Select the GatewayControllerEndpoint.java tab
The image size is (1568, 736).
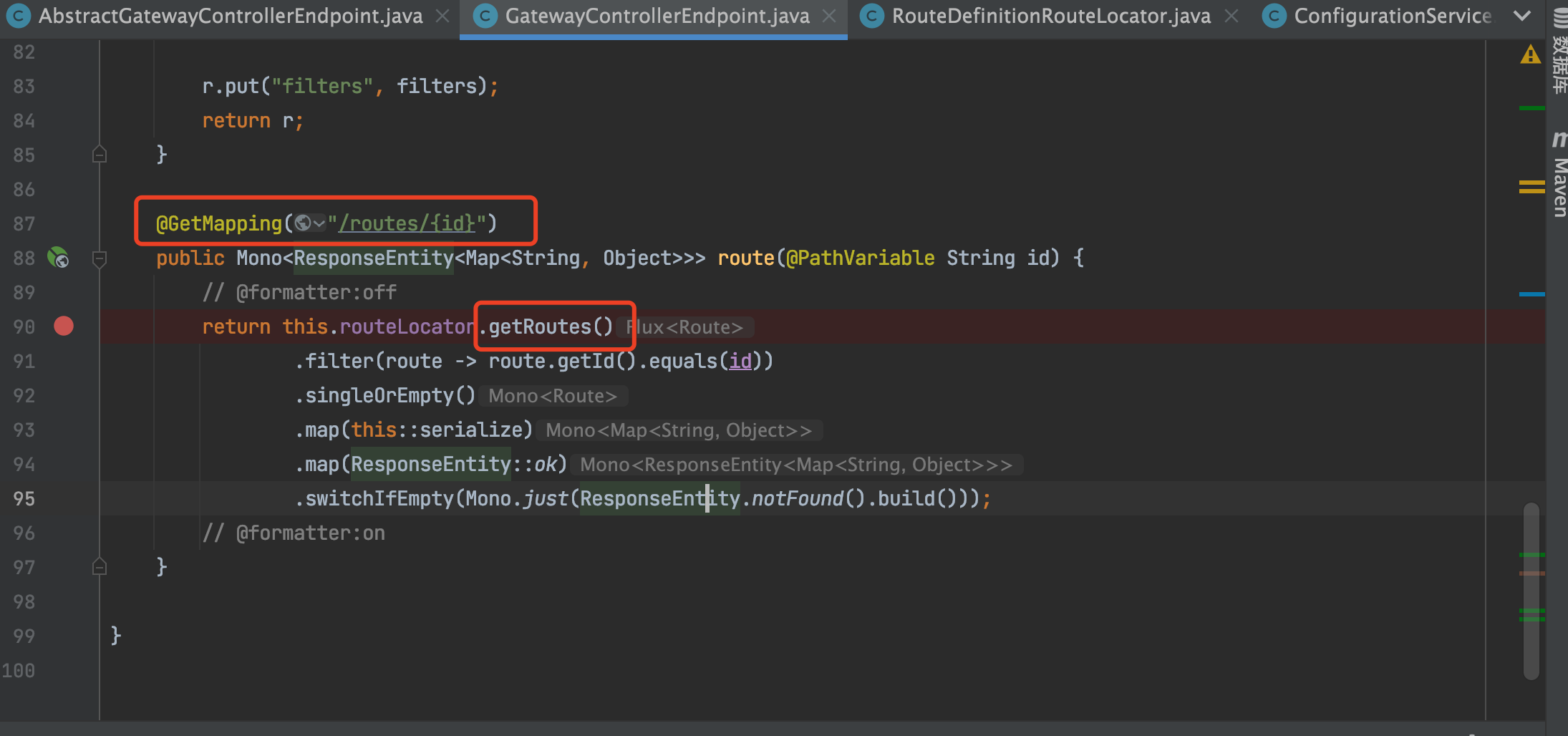tap(657, 16)
